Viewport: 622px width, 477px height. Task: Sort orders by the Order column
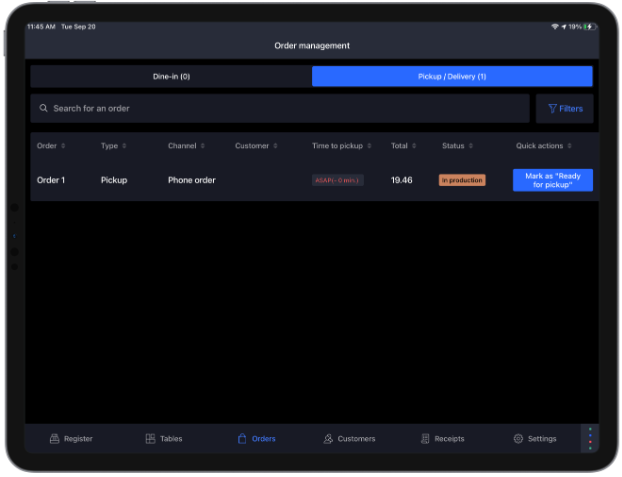click(x=51, y=146)
